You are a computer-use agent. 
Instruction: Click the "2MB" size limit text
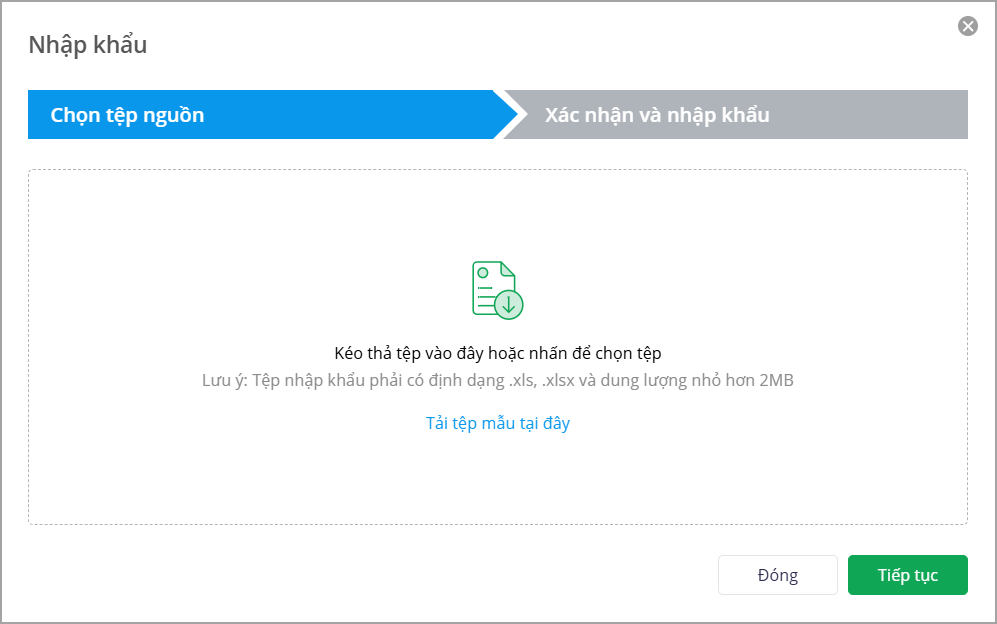[x=776, y=381]
